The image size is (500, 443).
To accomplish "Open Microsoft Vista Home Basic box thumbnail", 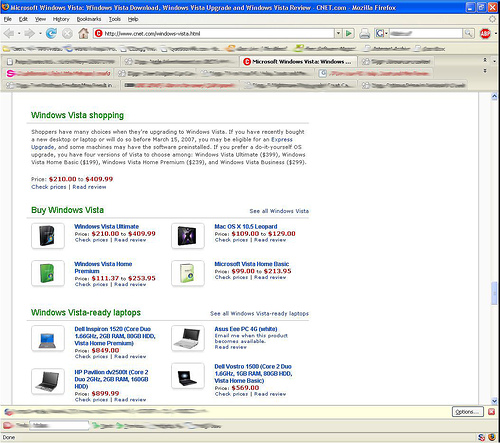I will [x=188, y=273].
